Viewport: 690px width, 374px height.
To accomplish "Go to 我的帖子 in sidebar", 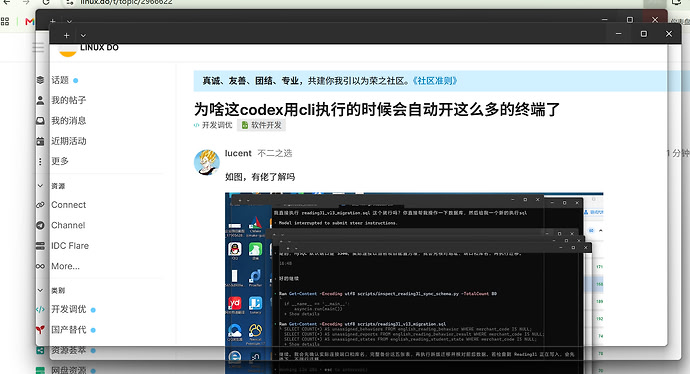I will point(69,100).
